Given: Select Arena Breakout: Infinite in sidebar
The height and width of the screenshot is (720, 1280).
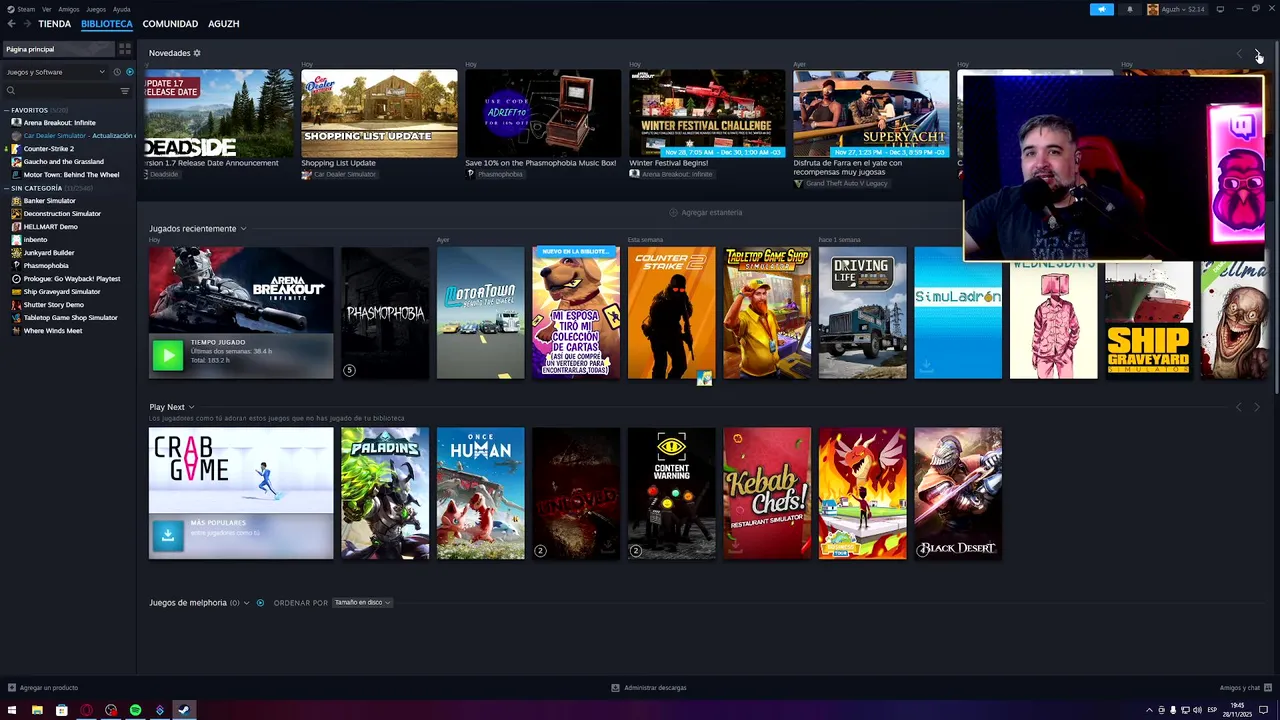Looking at the screenshot, I should pos(60,123).
